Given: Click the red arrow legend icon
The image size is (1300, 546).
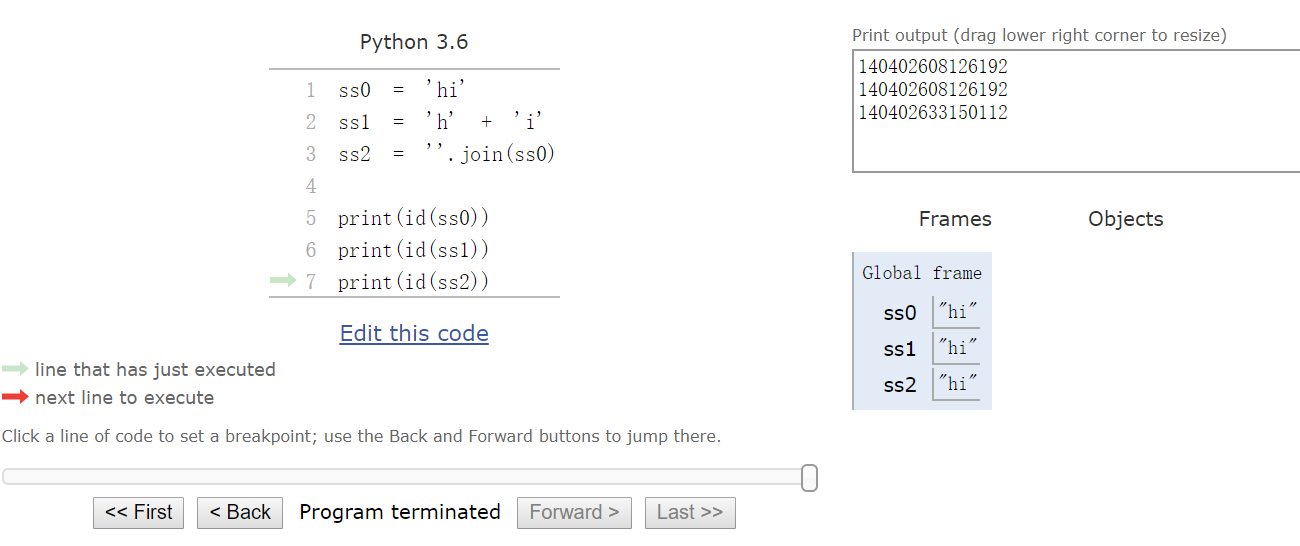Looking at the screenshot, I should (15, 397).
